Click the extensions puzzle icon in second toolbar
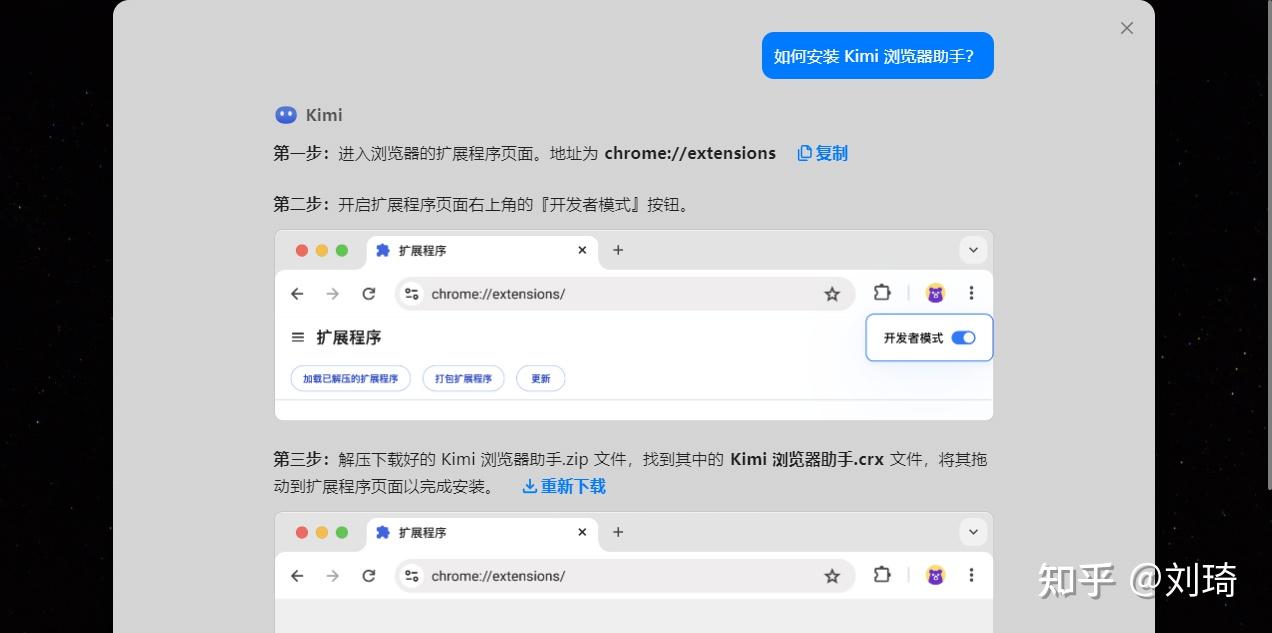 coord(882,575)
